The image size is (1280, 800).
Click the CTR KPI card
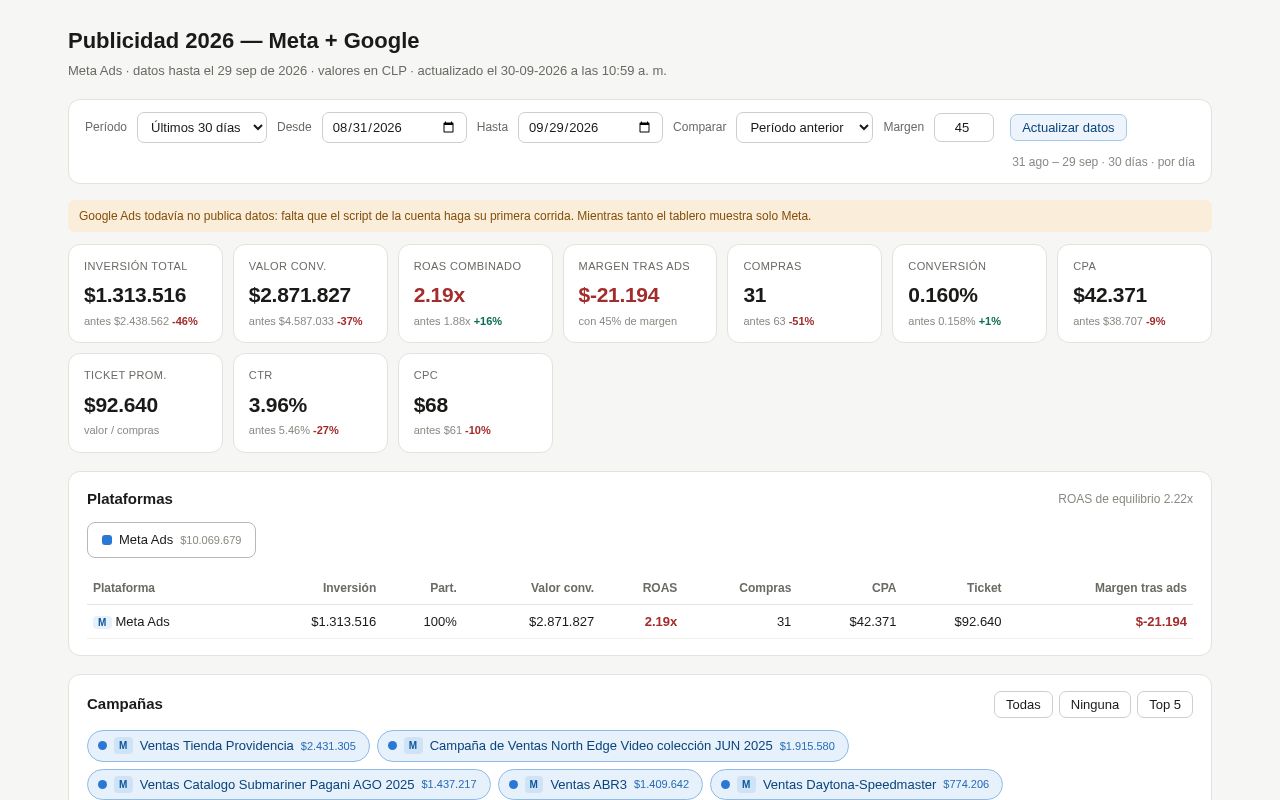click(310, 403)
